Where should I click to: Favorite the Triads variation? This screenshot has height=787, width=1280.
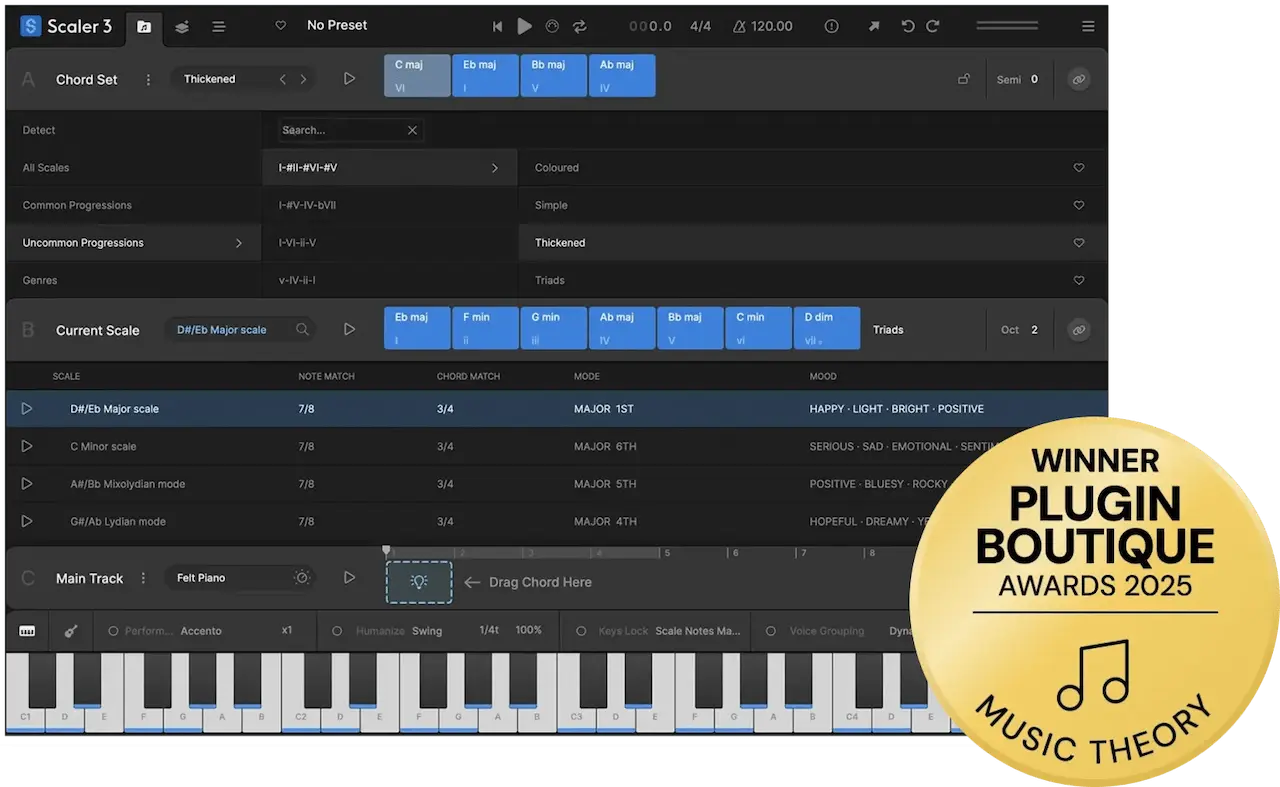(x=1079, y=281)
